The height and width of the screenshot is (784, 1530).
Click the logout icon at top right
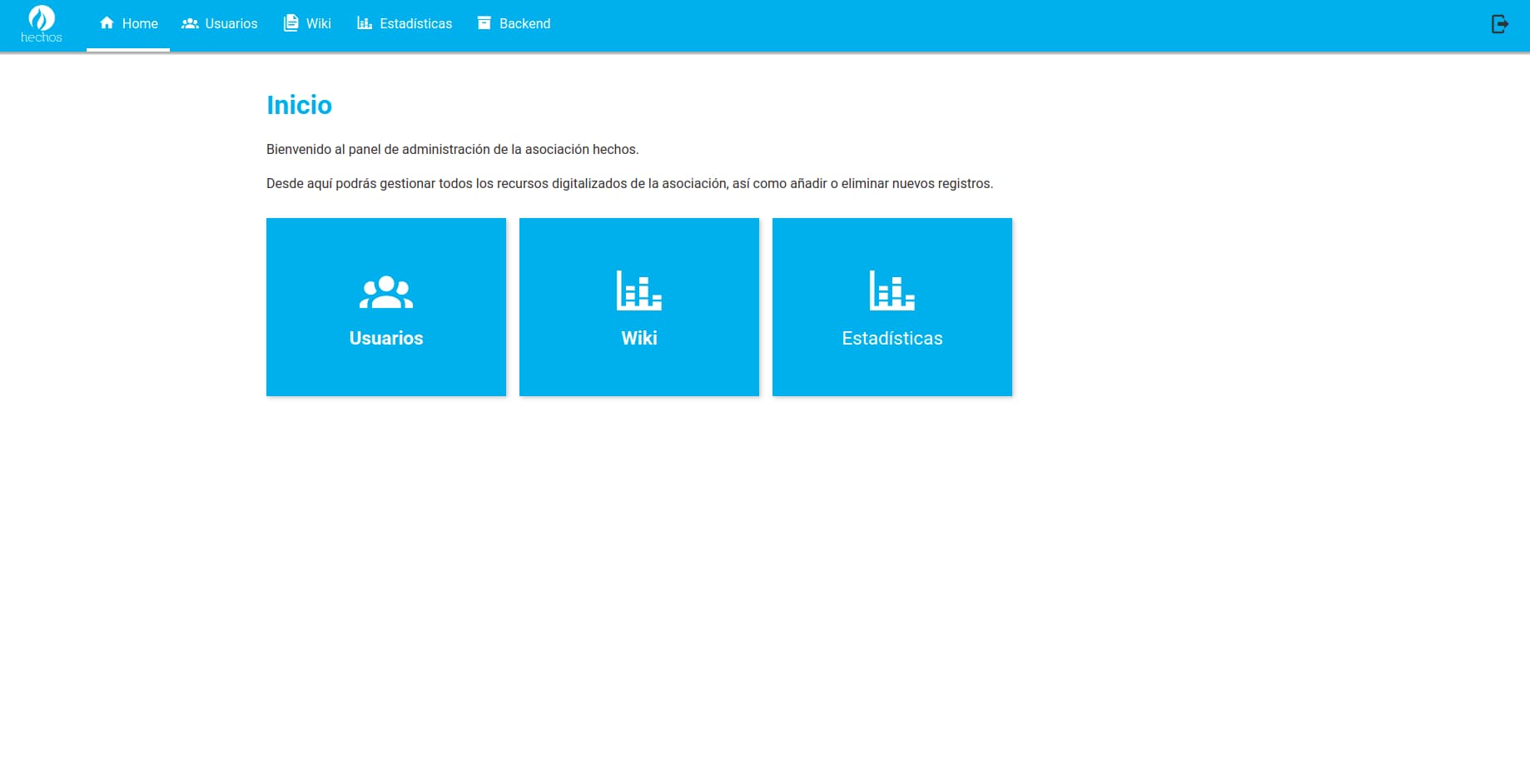1500,24
